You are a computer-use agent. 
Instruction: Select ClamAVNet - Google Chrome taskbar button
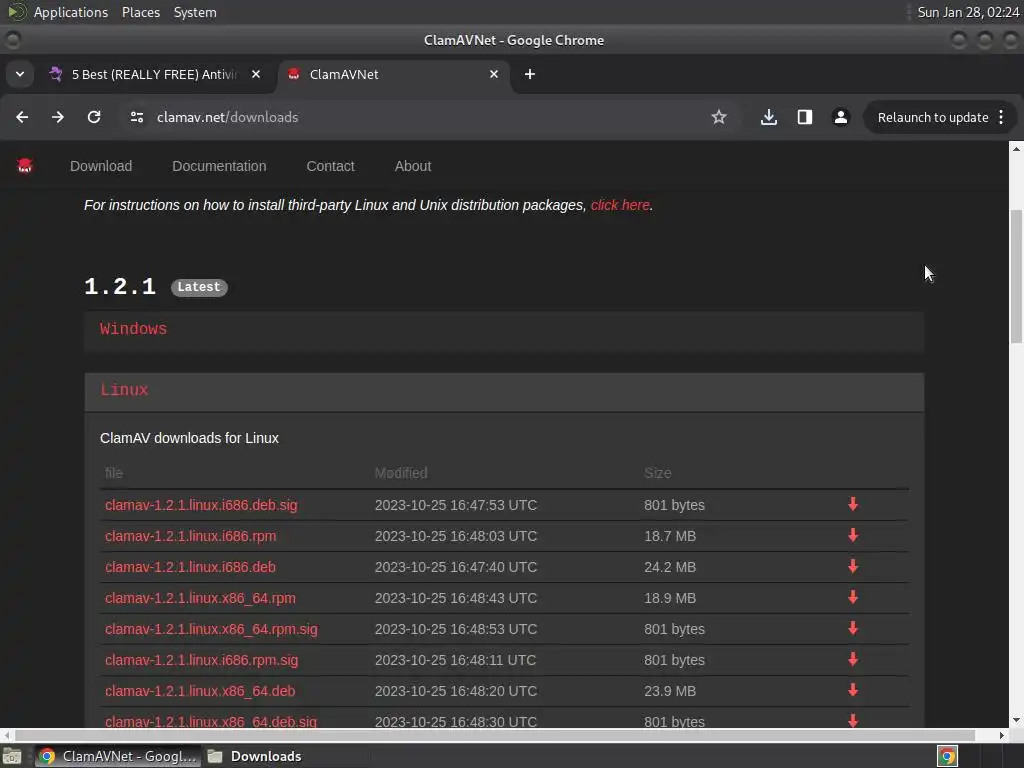click(118, 756)
